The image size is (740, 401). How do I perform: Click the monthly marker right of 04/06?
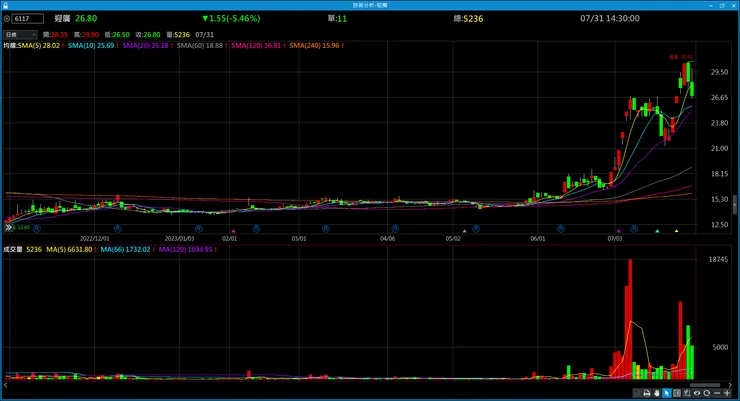pyautogui.click(x=395, y=228)
